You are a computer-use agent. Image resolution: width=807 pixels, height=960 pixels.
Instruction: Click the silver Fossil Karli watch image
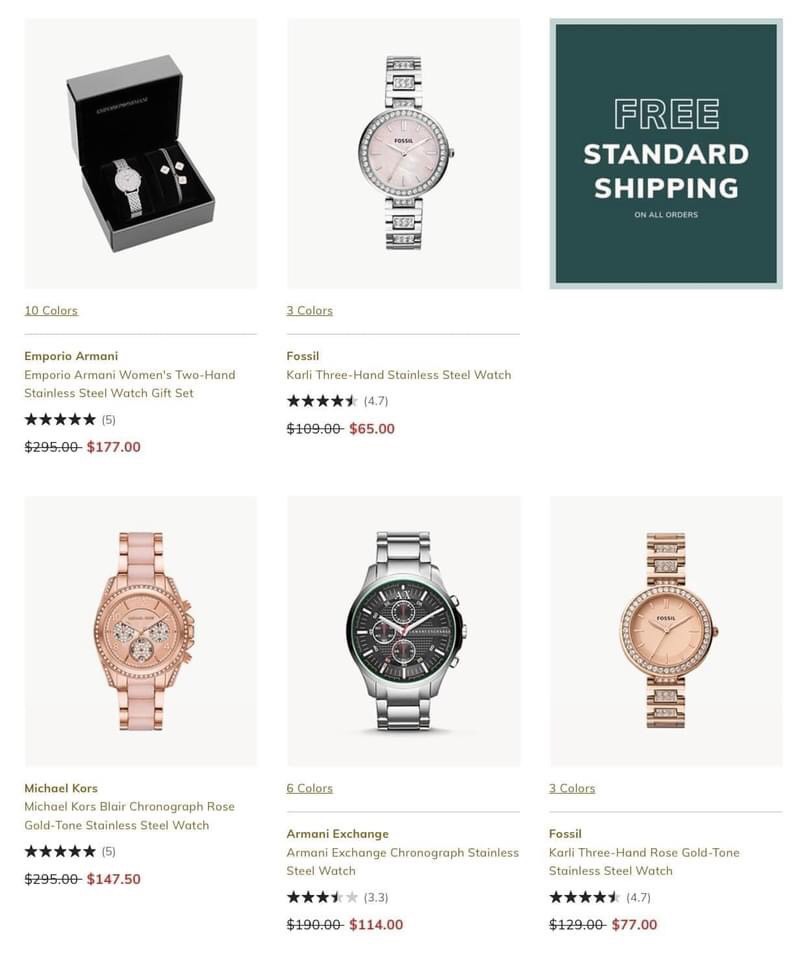(403, 153)
